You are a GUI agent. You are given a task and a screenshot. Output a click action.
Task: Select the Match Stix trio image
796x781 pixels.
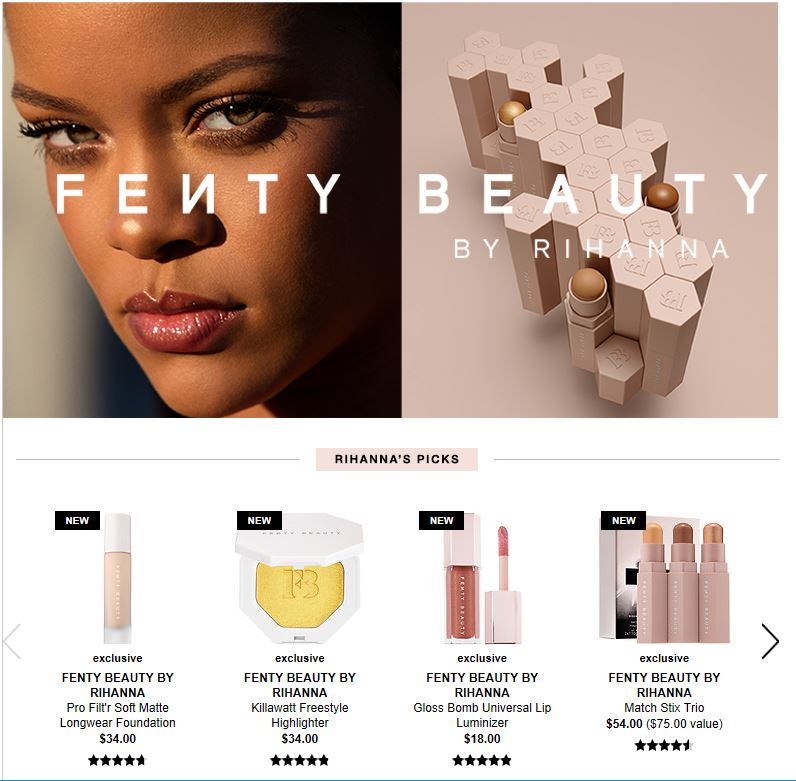tap(664, 578)
